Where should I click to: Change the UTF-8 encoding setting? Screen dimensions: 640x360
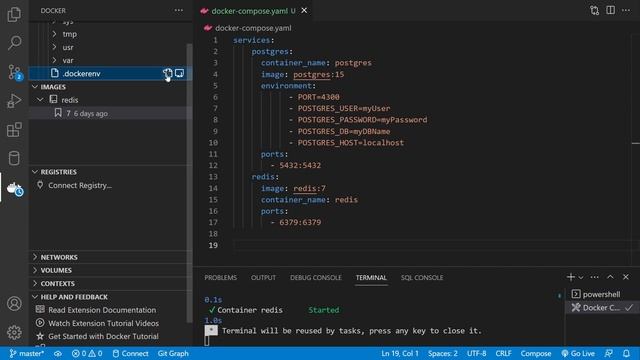477,353
